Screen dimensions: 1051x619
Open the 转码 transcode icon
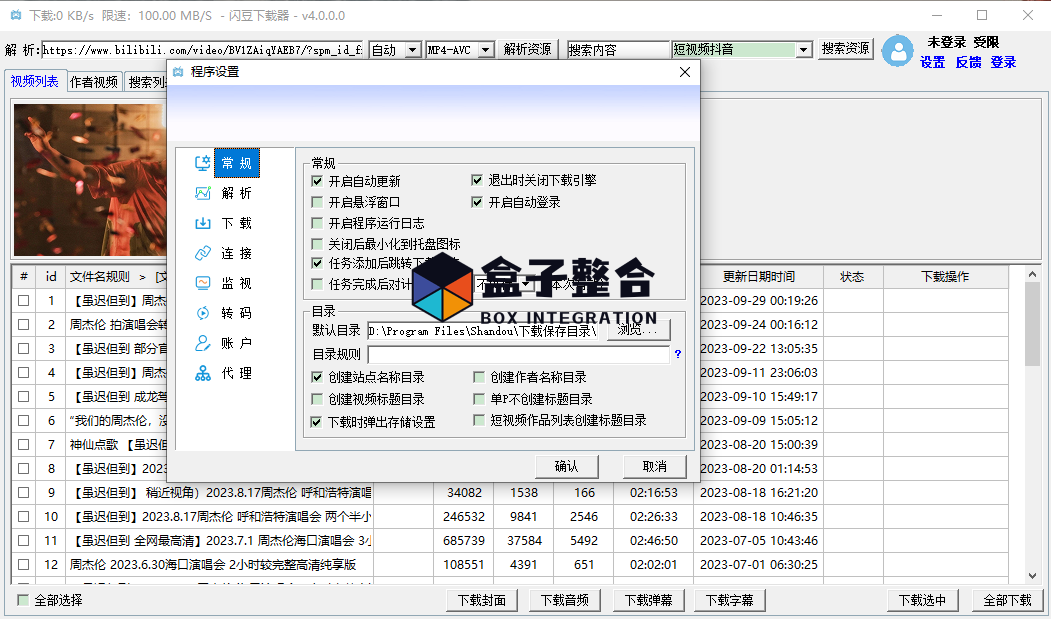coord(202,313)
